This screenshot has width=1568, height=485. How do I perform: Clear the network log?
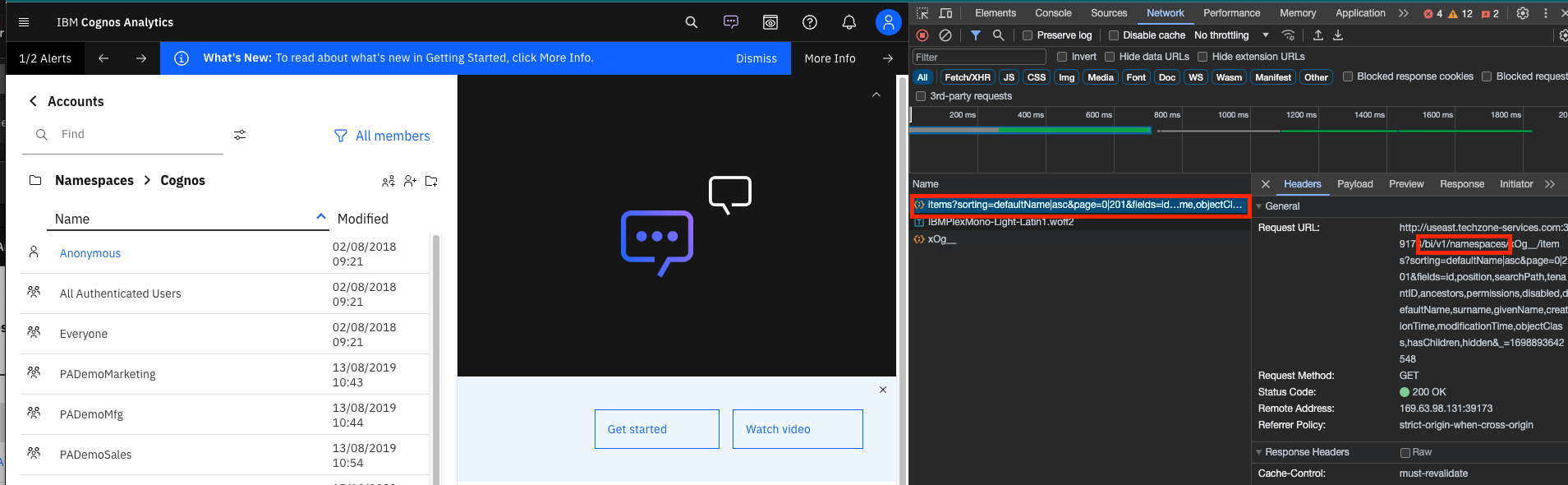[945, 35]
